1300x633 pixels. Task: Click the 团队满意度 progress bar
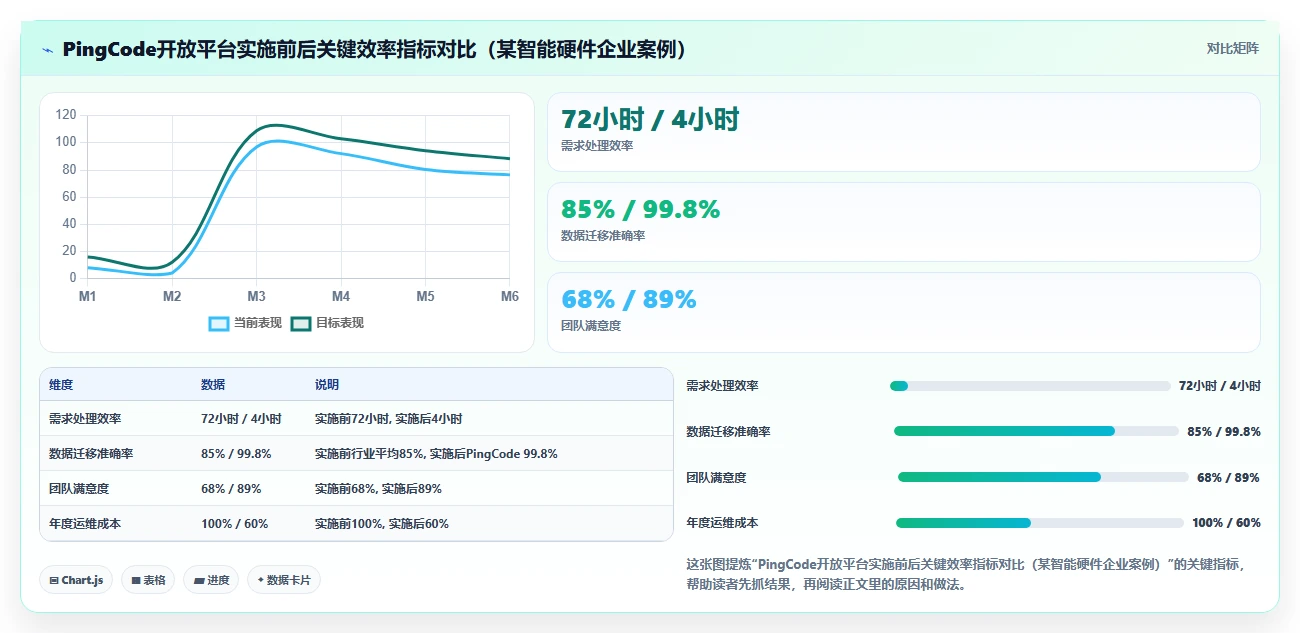point(1043,477)
